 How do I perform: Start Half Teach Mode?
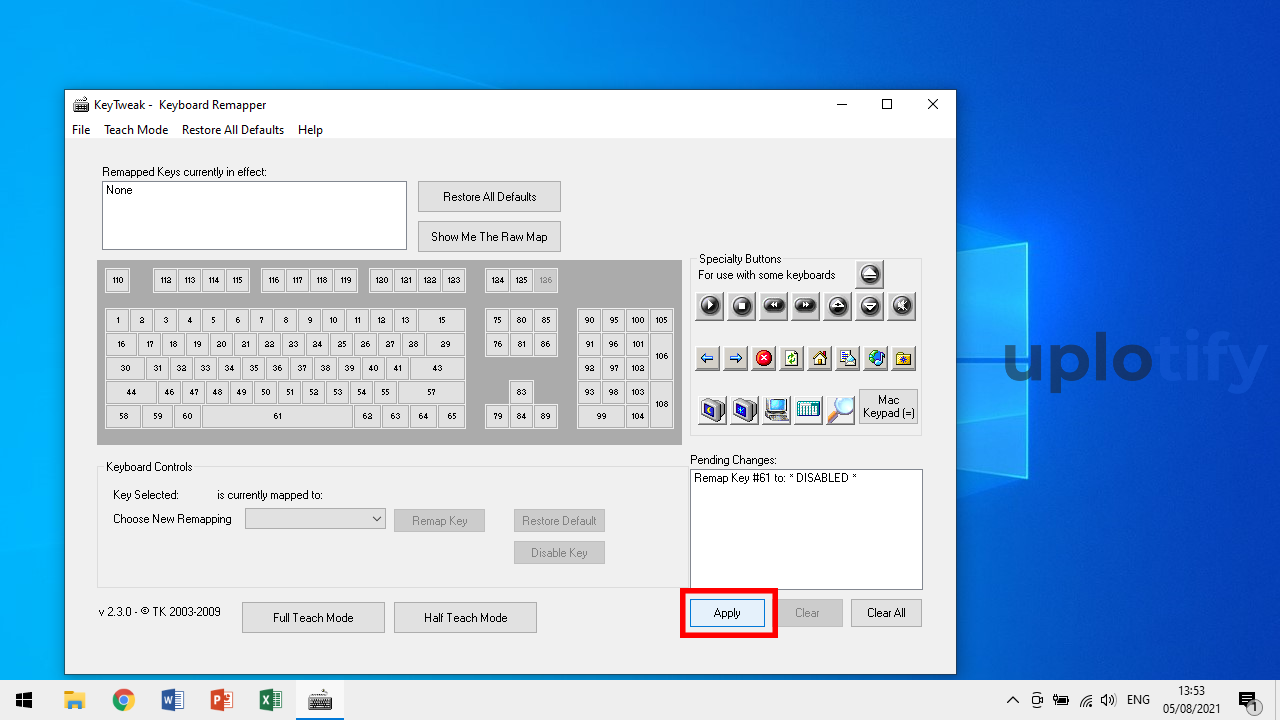(465, 618)
